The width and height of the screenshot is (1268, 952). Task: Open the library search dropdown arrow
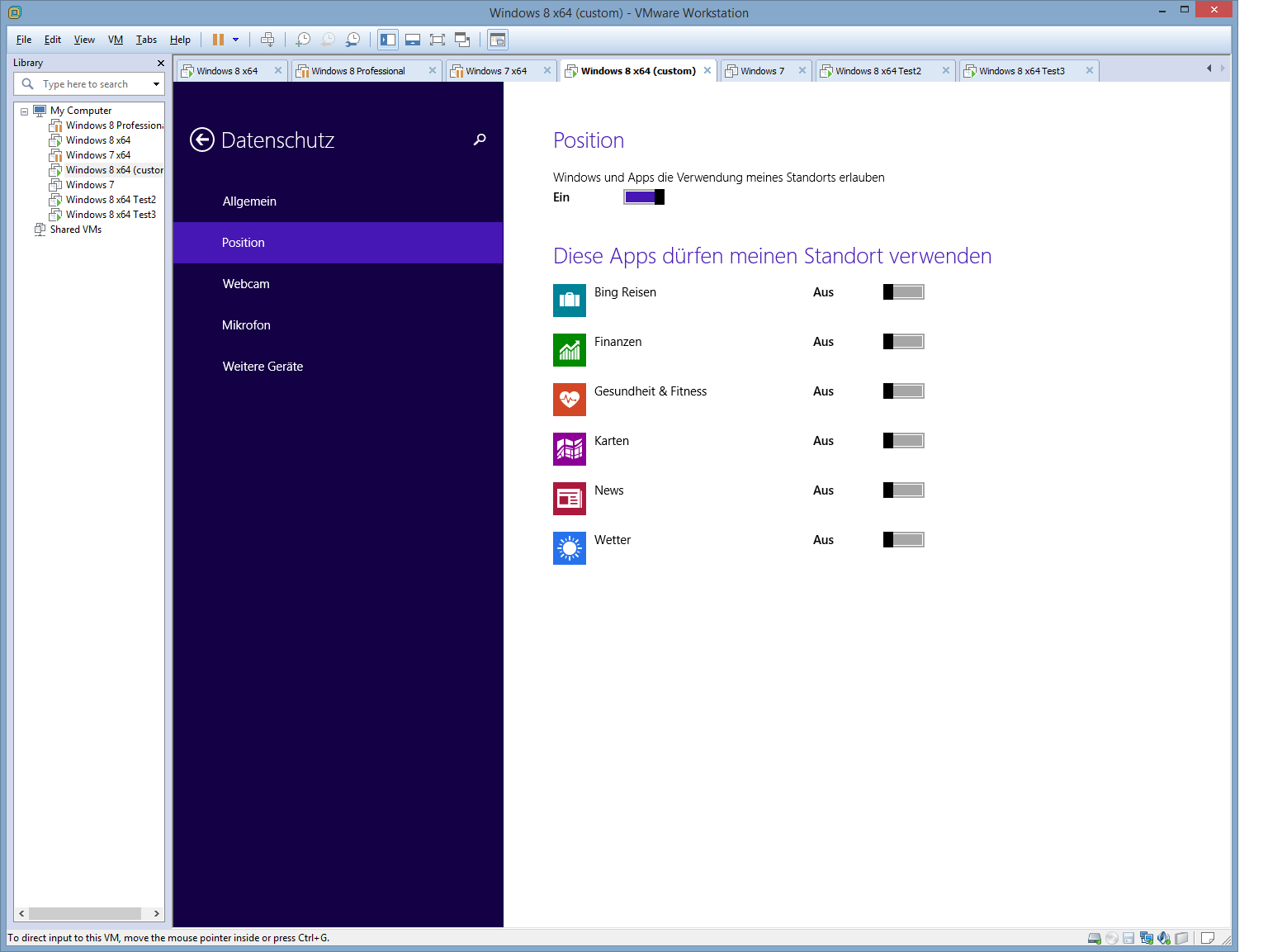tap(156, 84)
